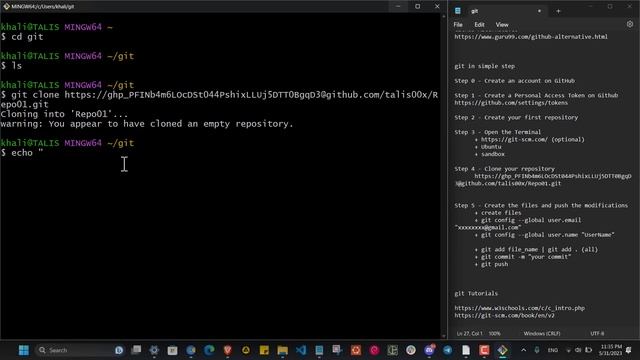The image size is (640, 360).
Task: Click the 'git Tutorials' heading
Action: pyautogui.click(x=476, y=293)
